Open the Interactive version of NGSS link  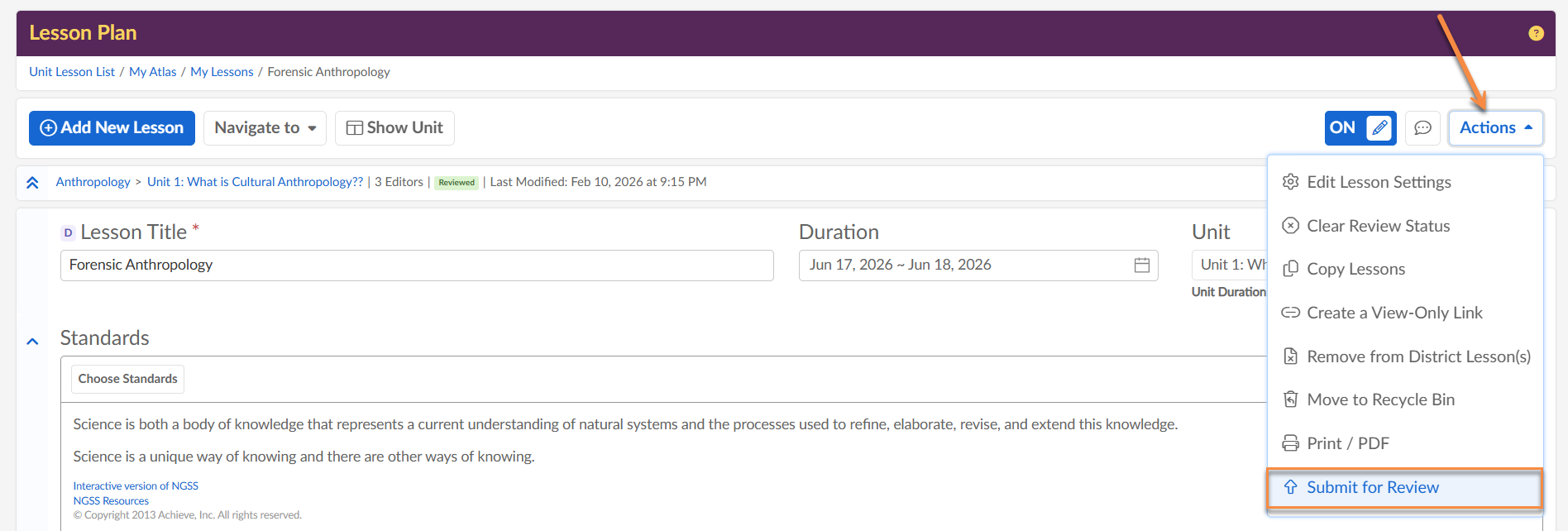tap(136, 486)
